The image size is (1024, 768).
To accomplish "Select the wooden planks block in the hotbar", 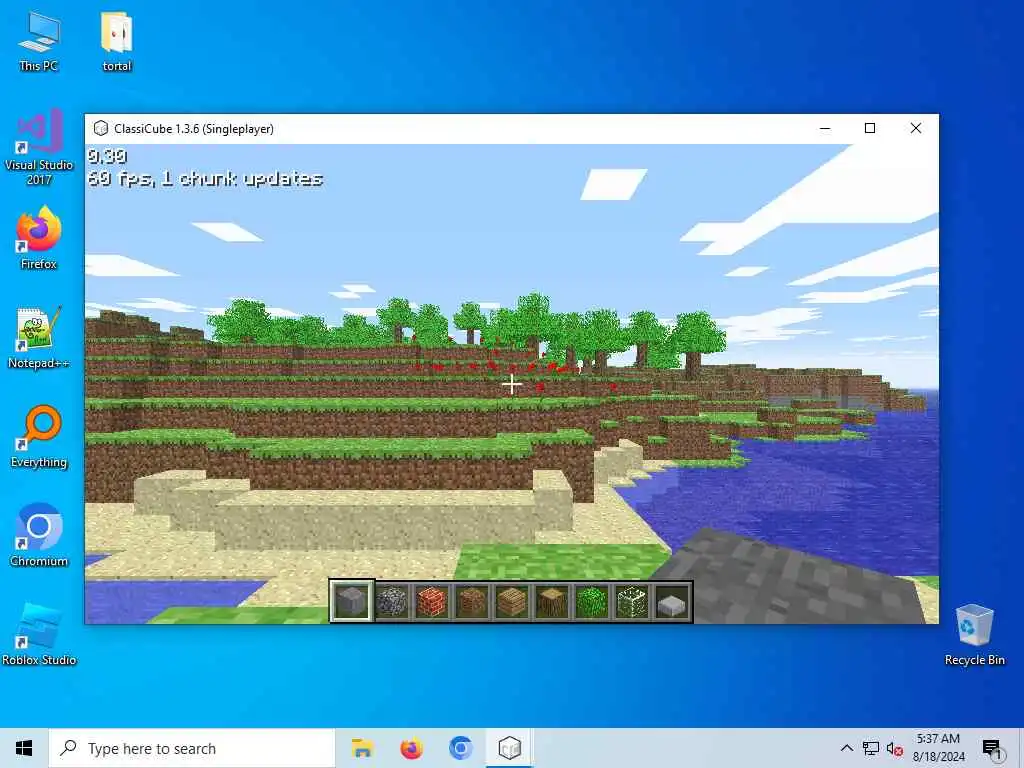I will pos(511,601).
